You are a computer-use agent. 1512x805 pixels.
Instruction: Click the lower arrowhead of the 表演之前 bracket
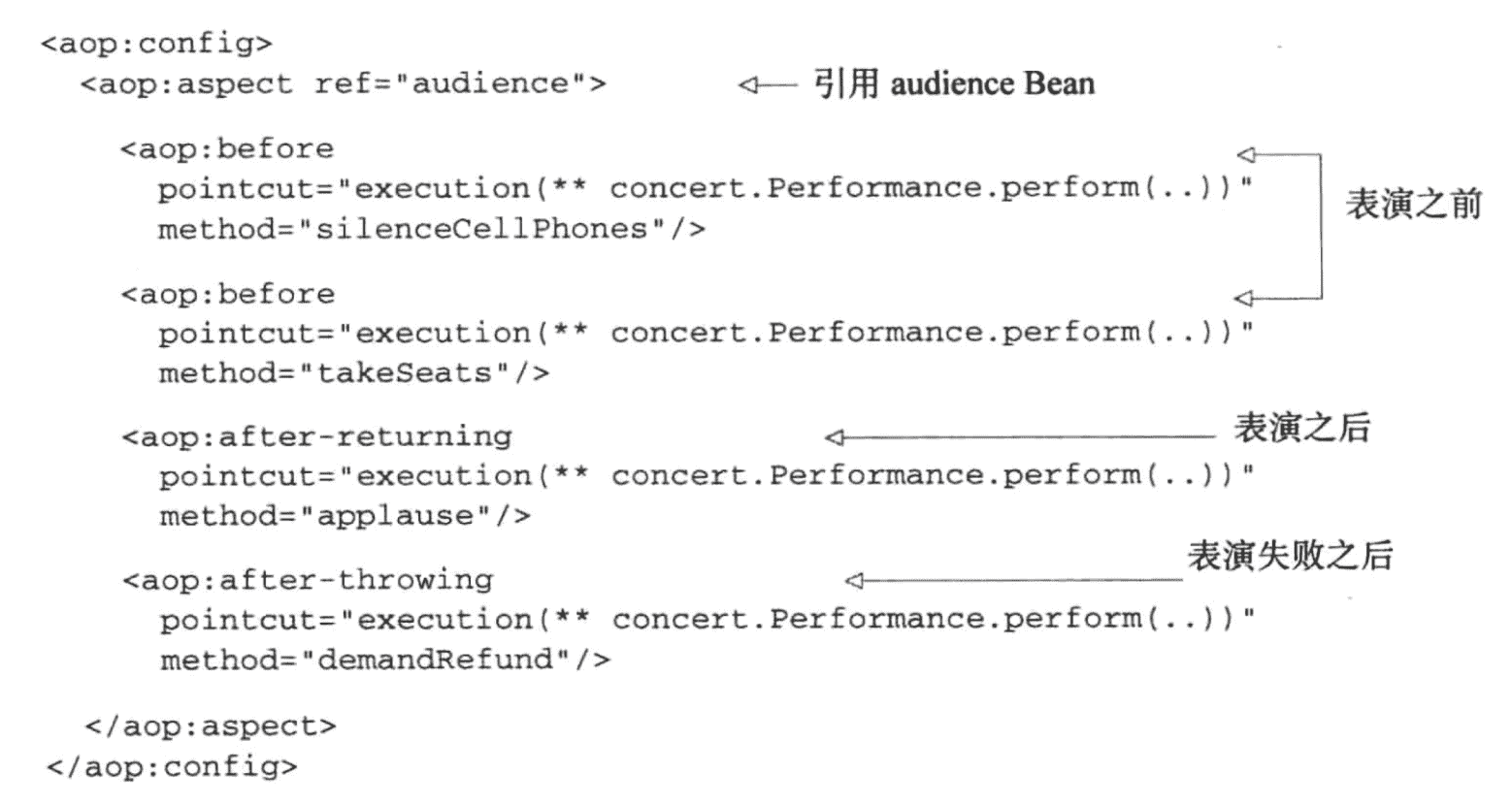tap(1244, 299)
